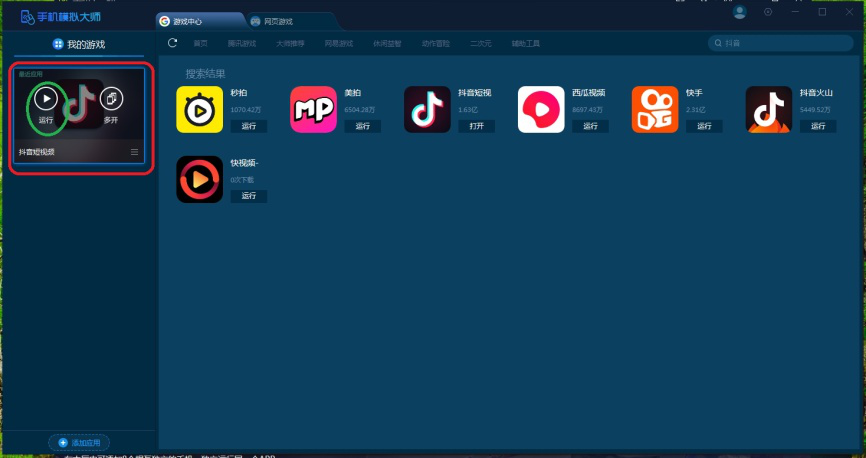The width and height of the screenshot is (866, 458).
Task: Click the refresh icon in the navigation bar
Action: click(x=172, y=43)
